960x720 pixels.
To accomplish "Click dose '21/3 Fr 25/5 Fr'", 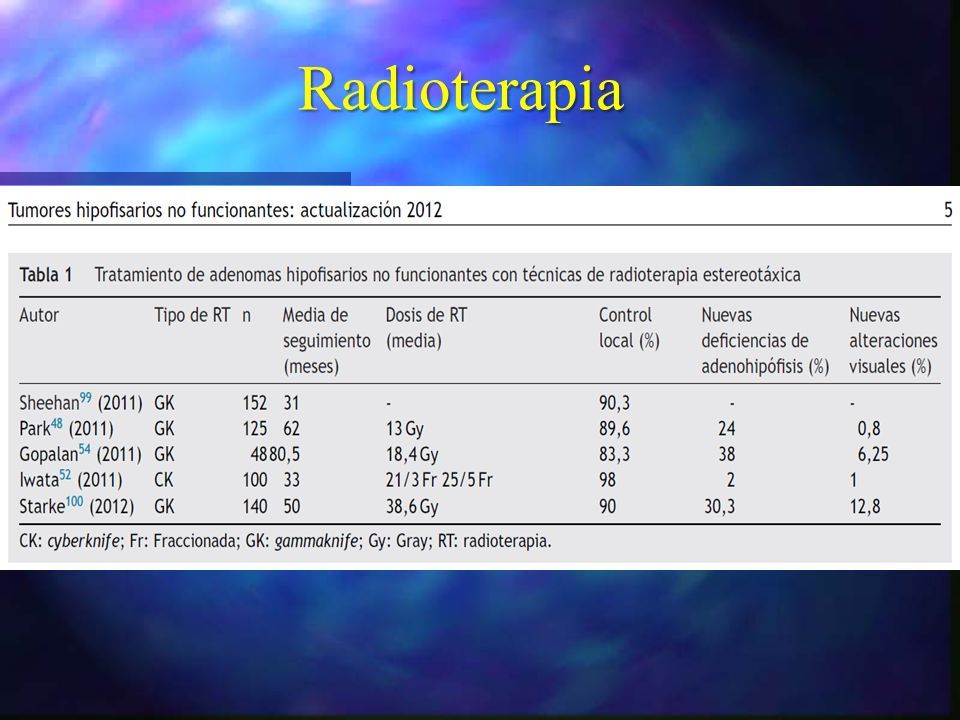I will (439, 480).
